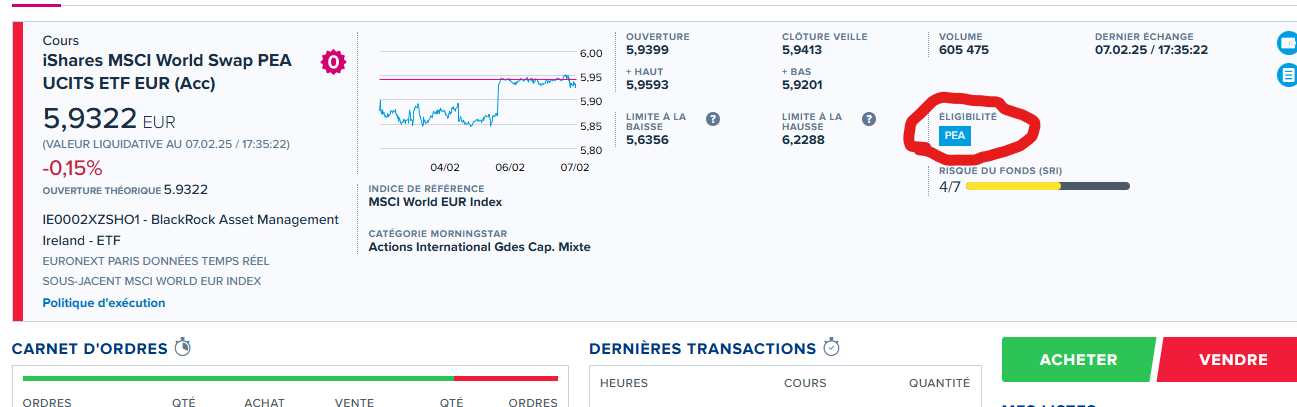This screenshot has width=1297, height=407.
Task: Click the HEURES column header
Action: coord(624,383)
